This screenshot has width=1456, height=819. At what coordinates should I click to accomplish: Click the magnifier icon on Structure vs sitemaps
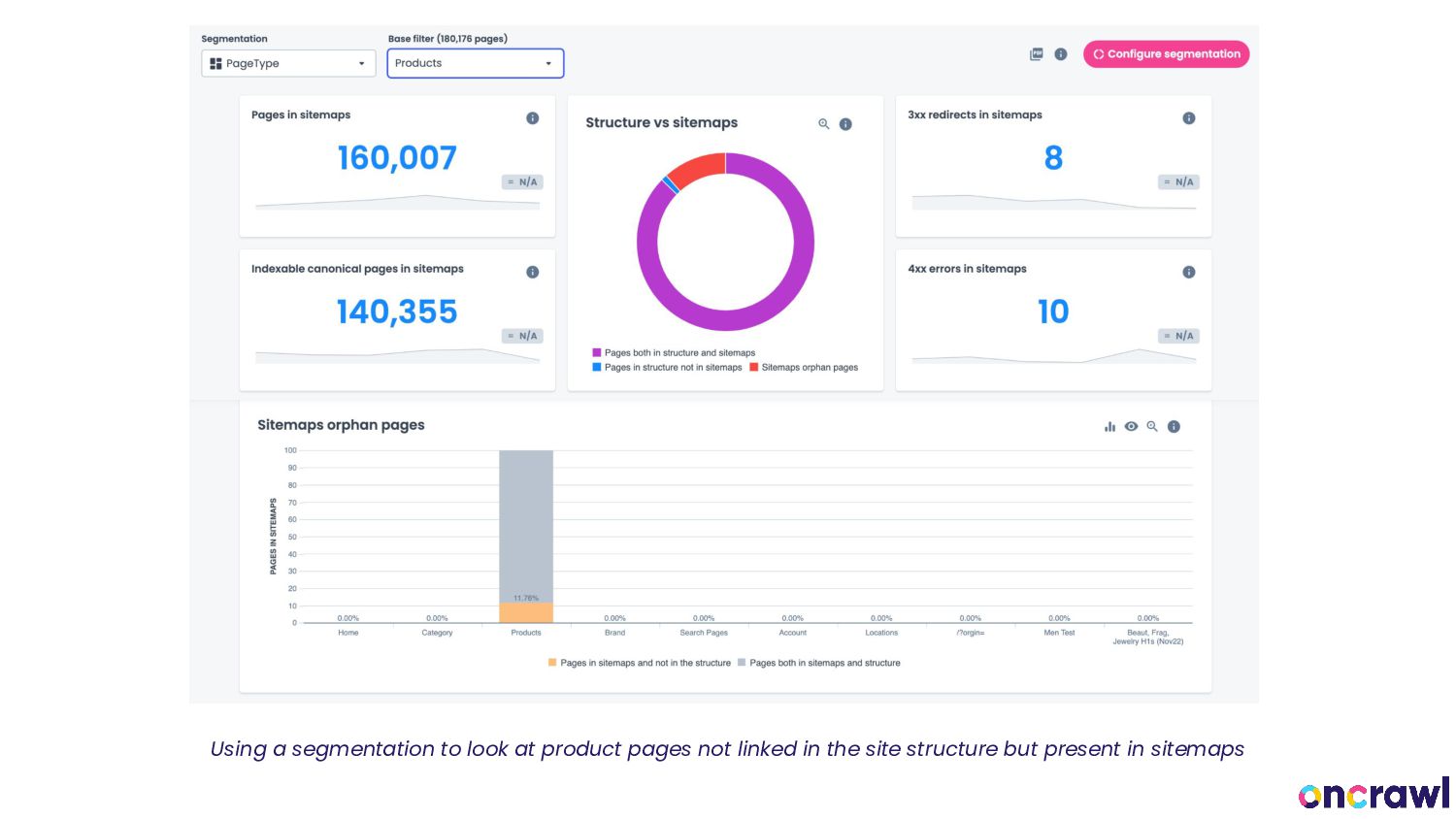824,124
